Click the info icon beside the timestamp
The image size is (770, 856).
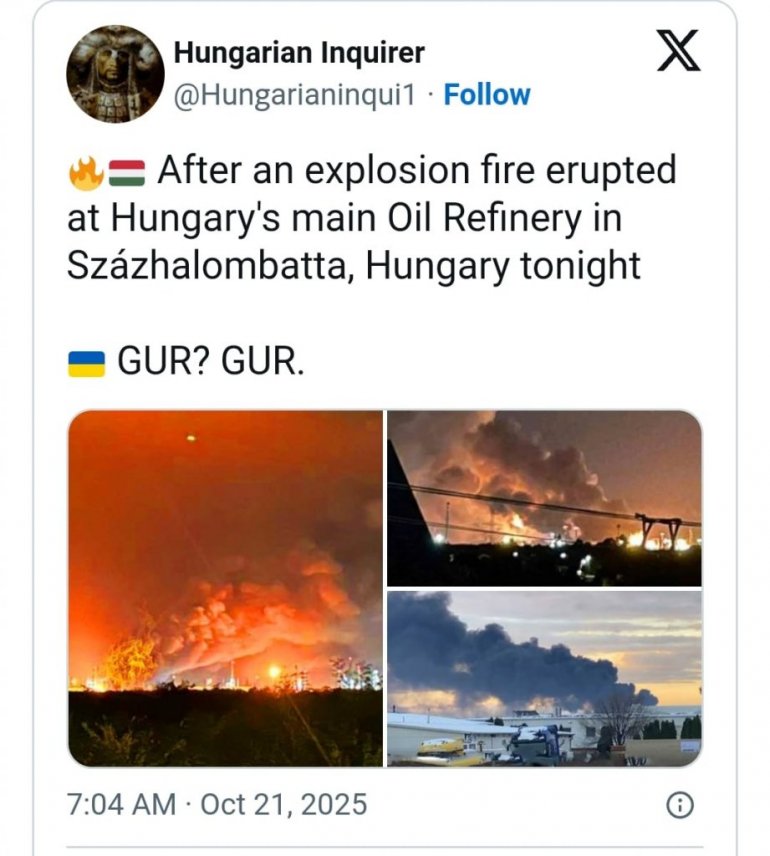pyautogui.click(x=680, y=804)
